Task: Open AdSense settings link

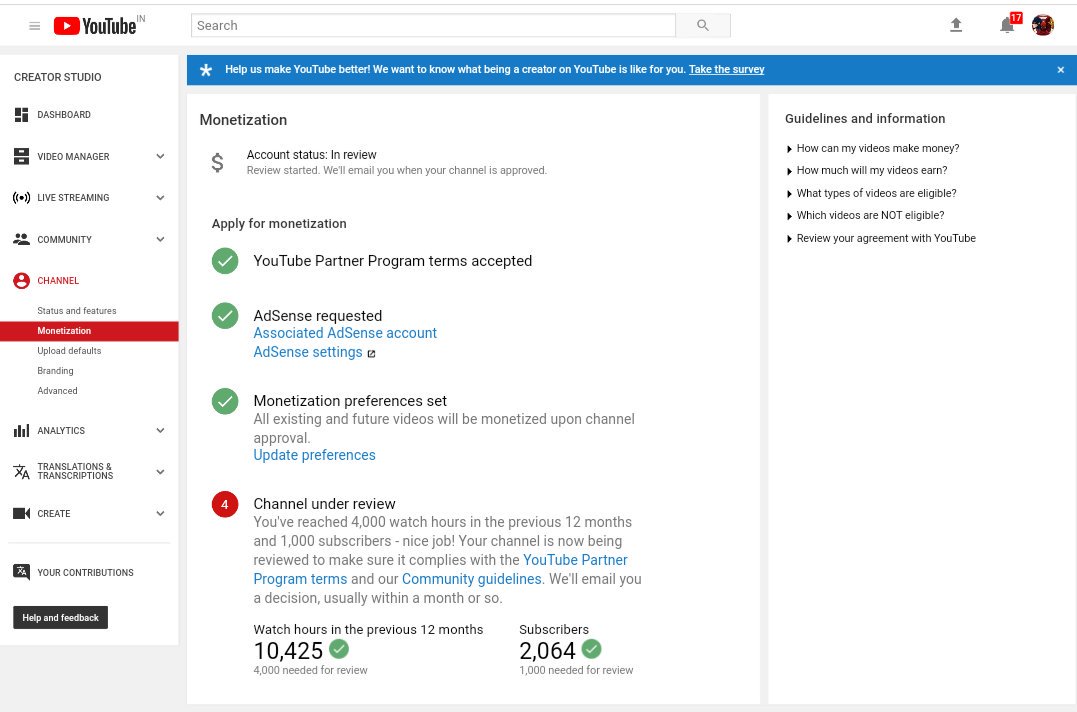Action: [x=308, y=352]
